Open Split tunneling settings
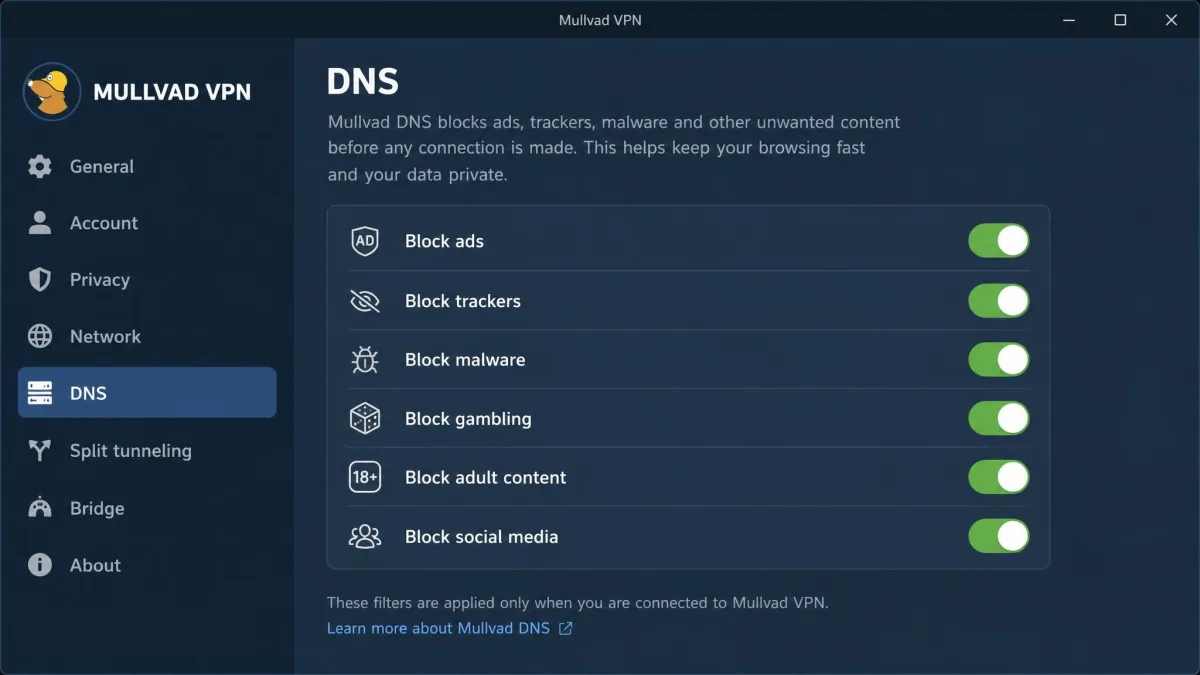 [x=147, y=451]
